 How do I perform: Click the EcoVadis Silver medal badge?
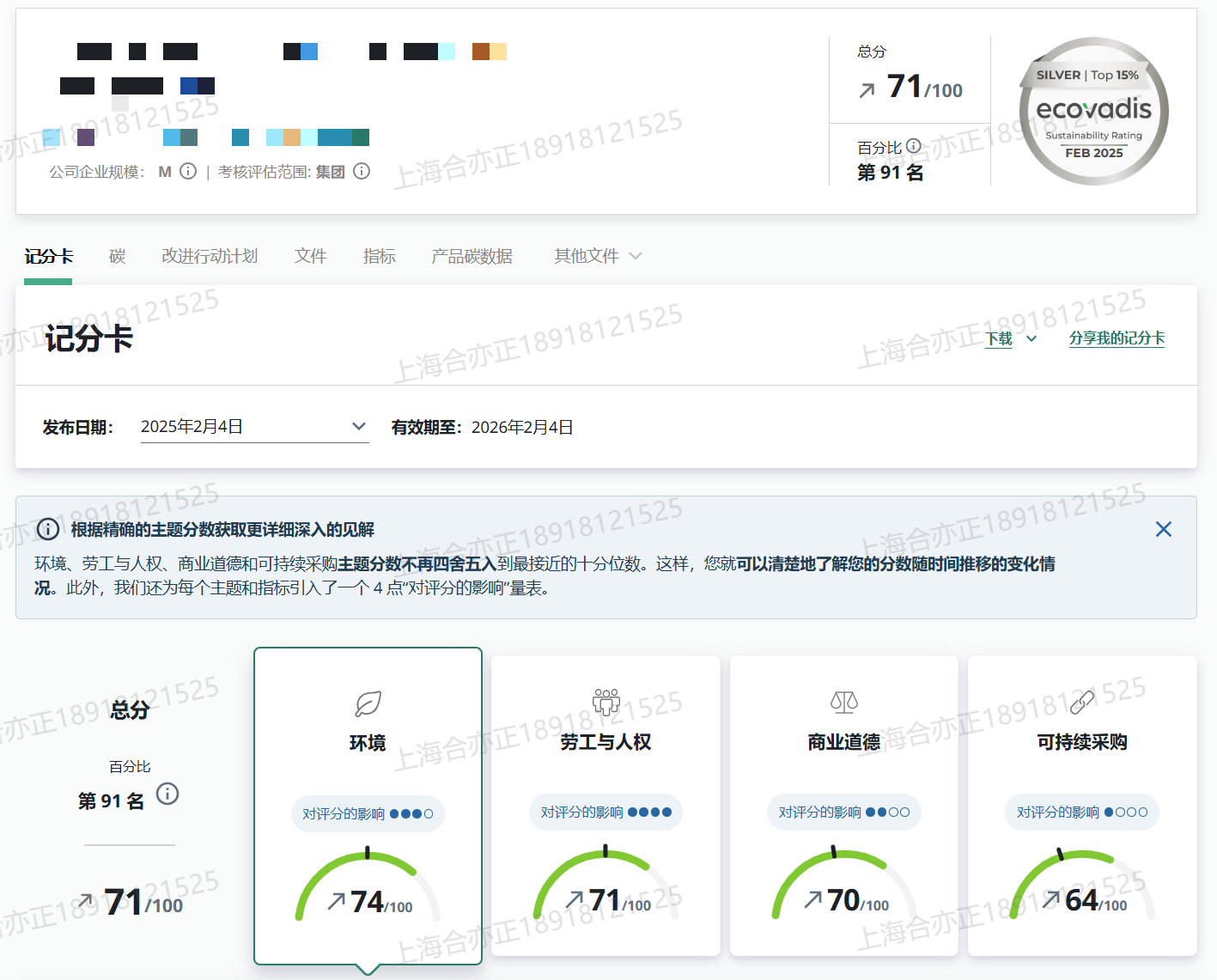point(1093,112)
